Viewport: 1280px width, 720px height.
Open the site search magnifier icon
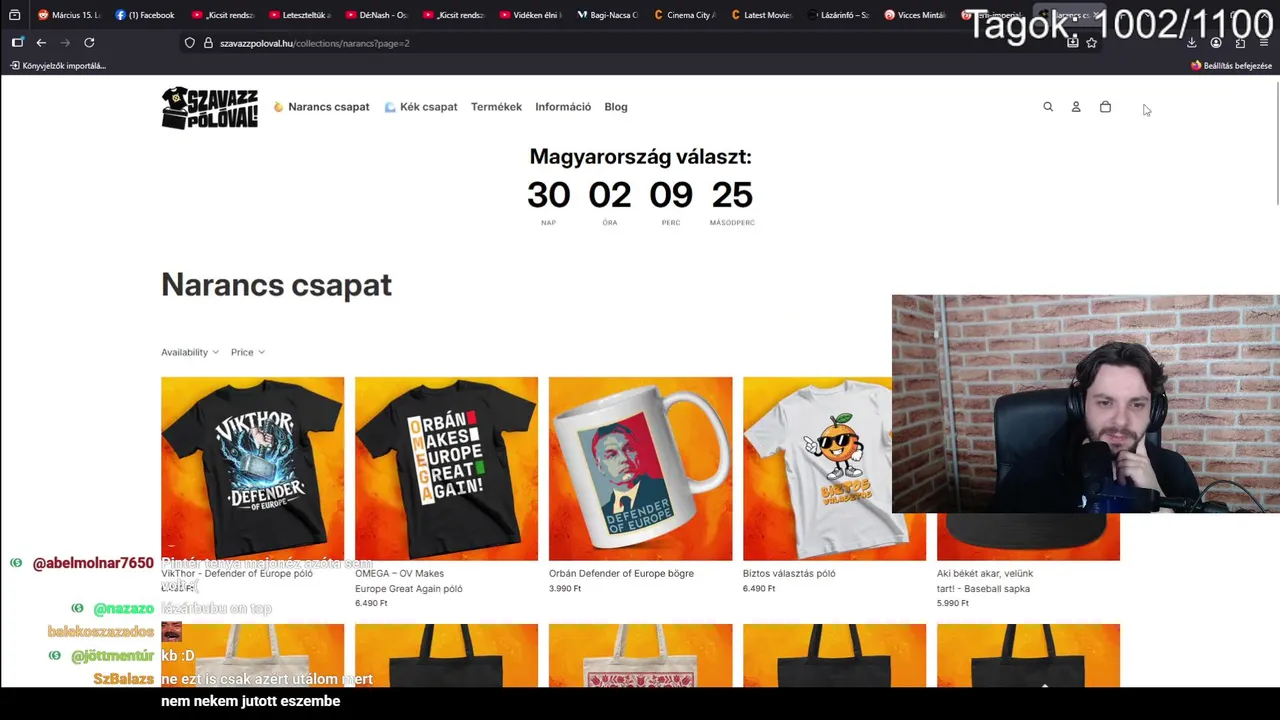pos(1048,107)
